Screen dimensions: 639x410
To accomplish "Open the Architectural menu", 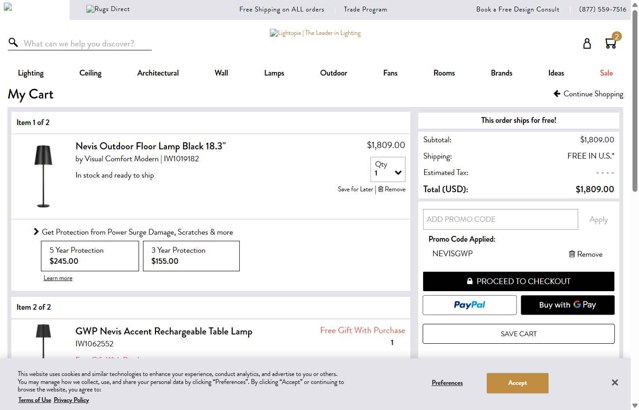I will [158, 73].
